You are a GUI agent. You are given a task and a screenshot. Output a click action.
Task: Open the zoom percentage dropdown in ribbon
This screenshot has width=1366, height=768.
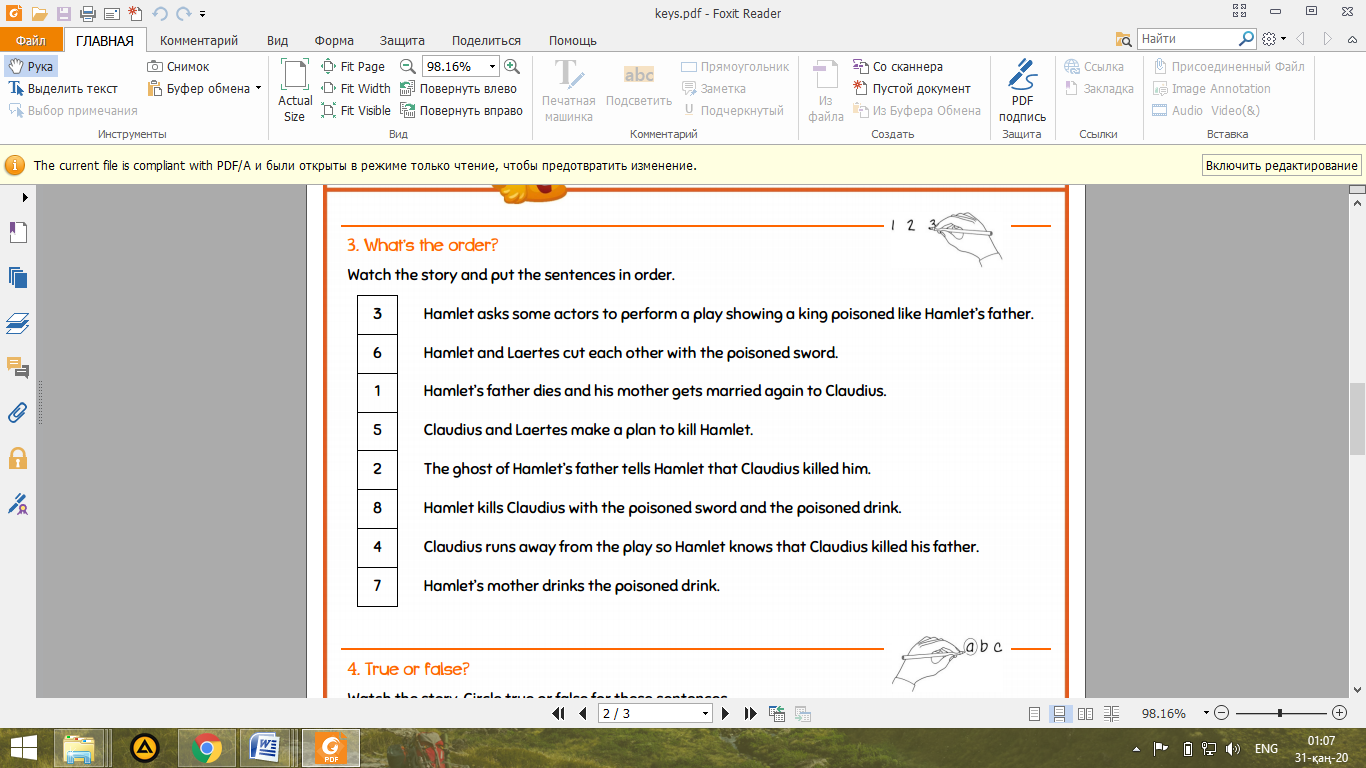(492, 66)
